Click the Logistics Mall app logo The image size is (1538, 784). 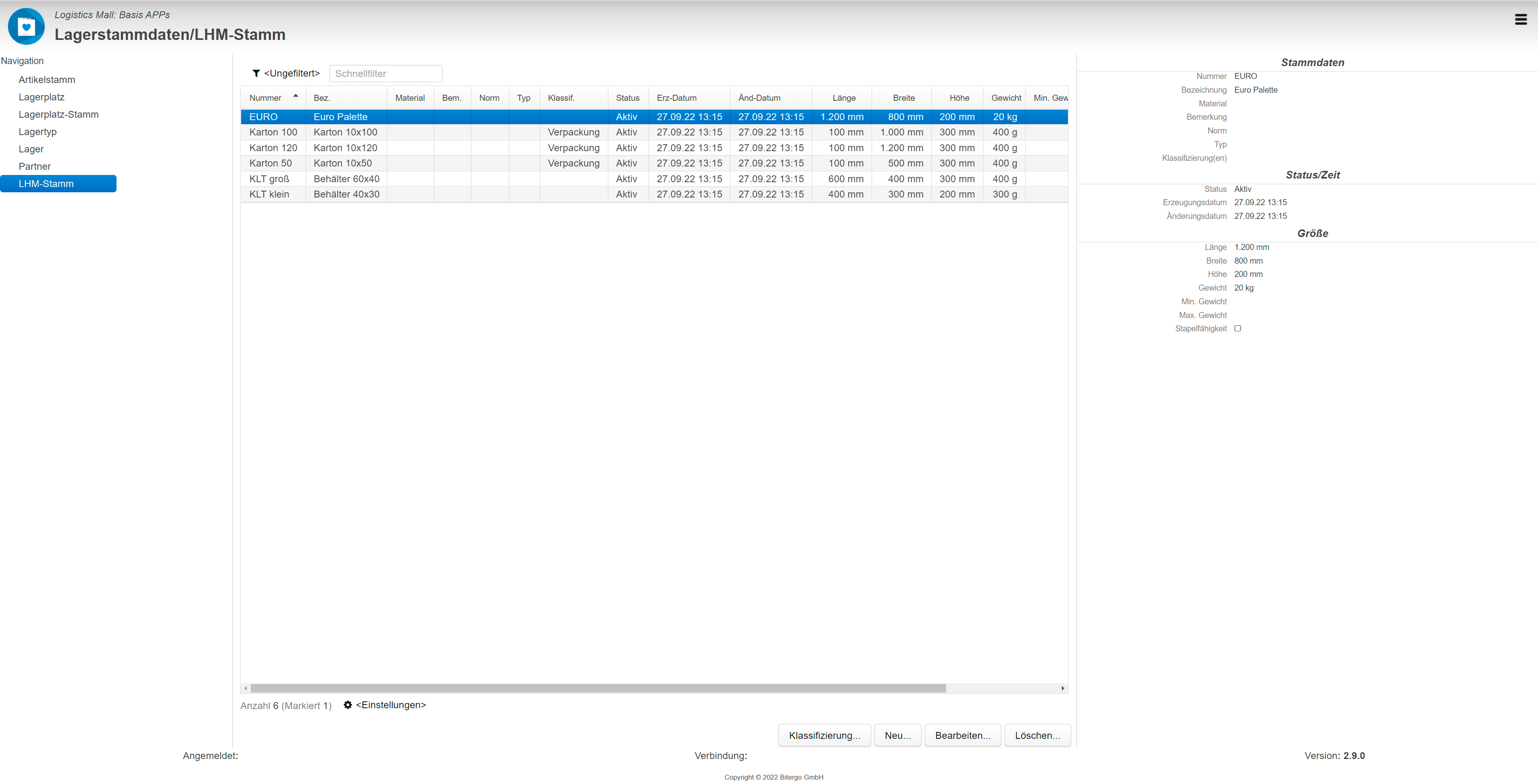point(26,26)
